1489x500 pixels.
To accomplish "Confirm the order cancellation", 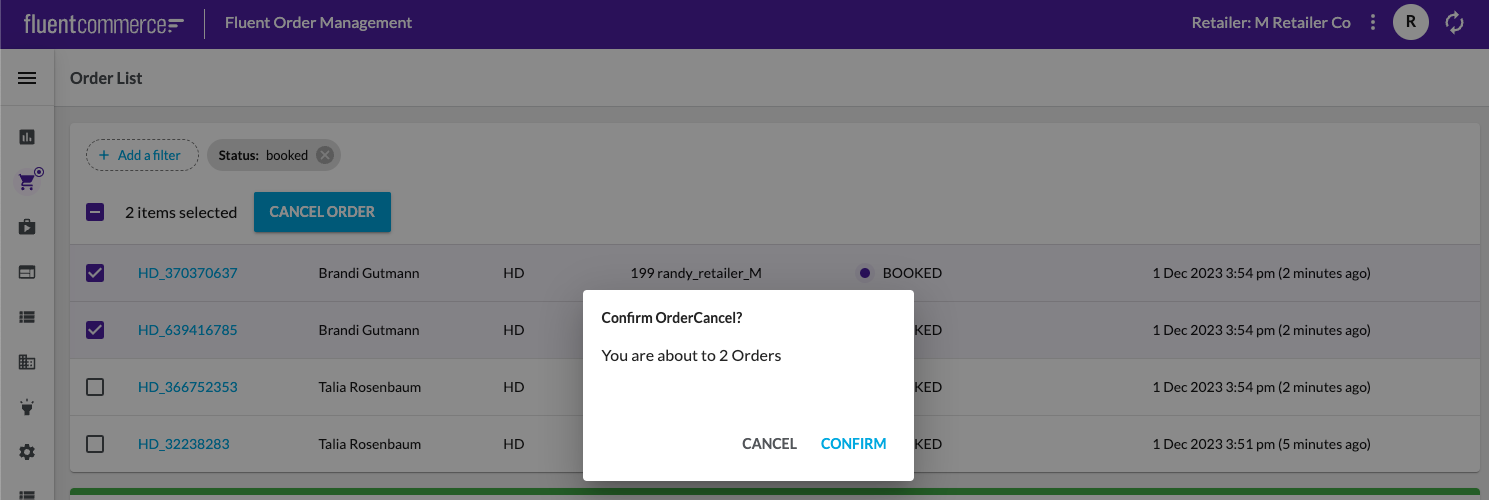I will (x=853, y=444).
